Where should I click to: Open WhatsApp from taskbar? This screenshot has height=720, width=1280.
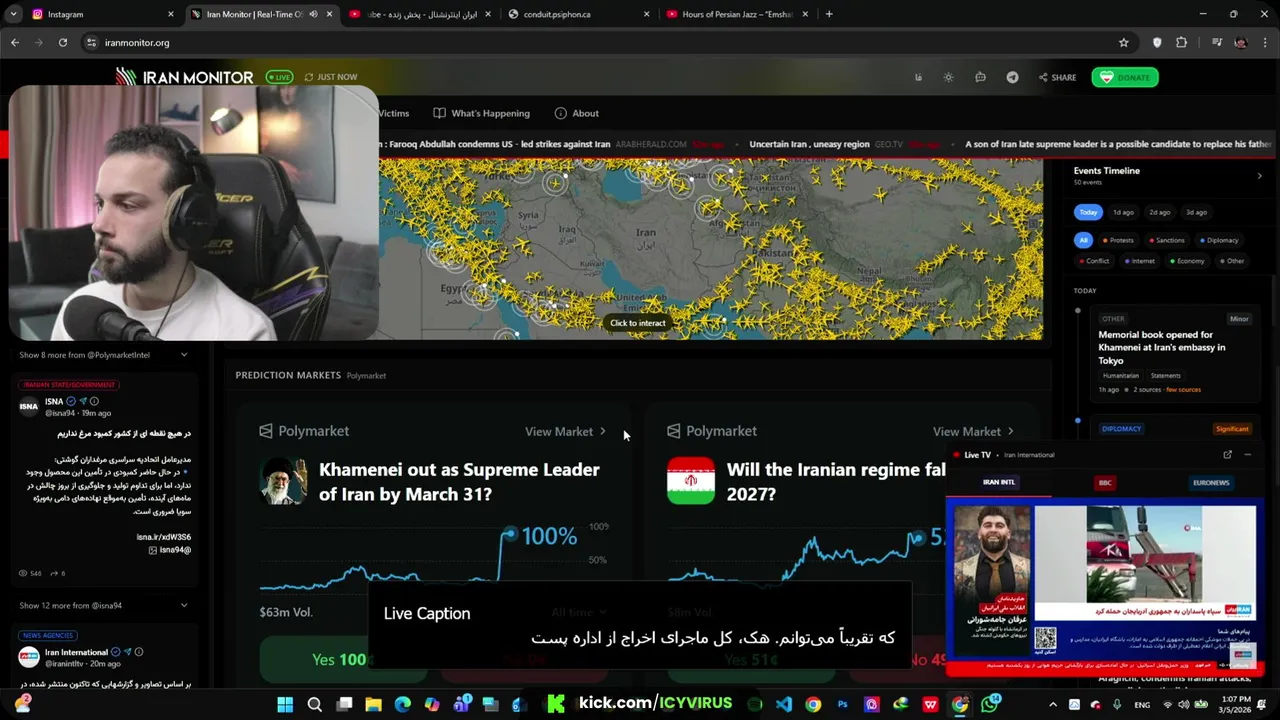click(990, 704)
